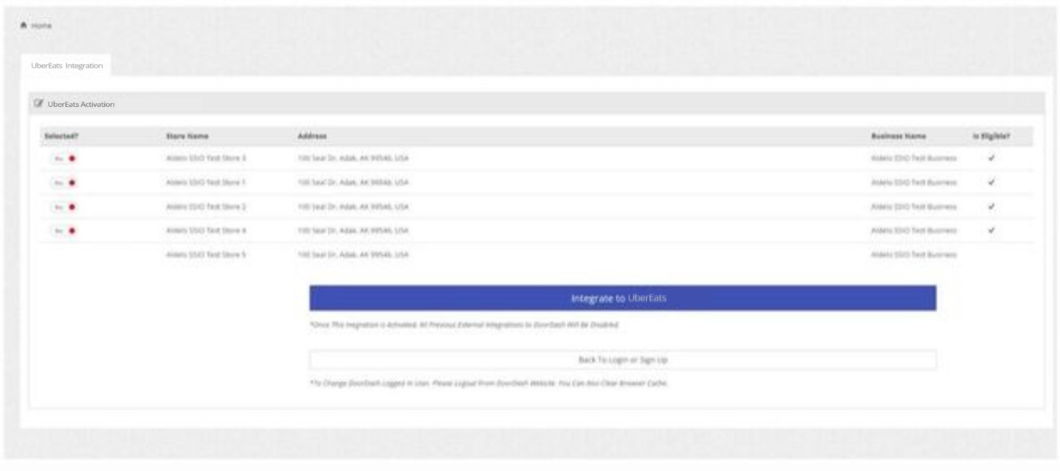This screenshot has width=1060, height=471.
Task: Click the address in the Test Store 4 row
Action: pyautogui.click(x=353, y=230)
